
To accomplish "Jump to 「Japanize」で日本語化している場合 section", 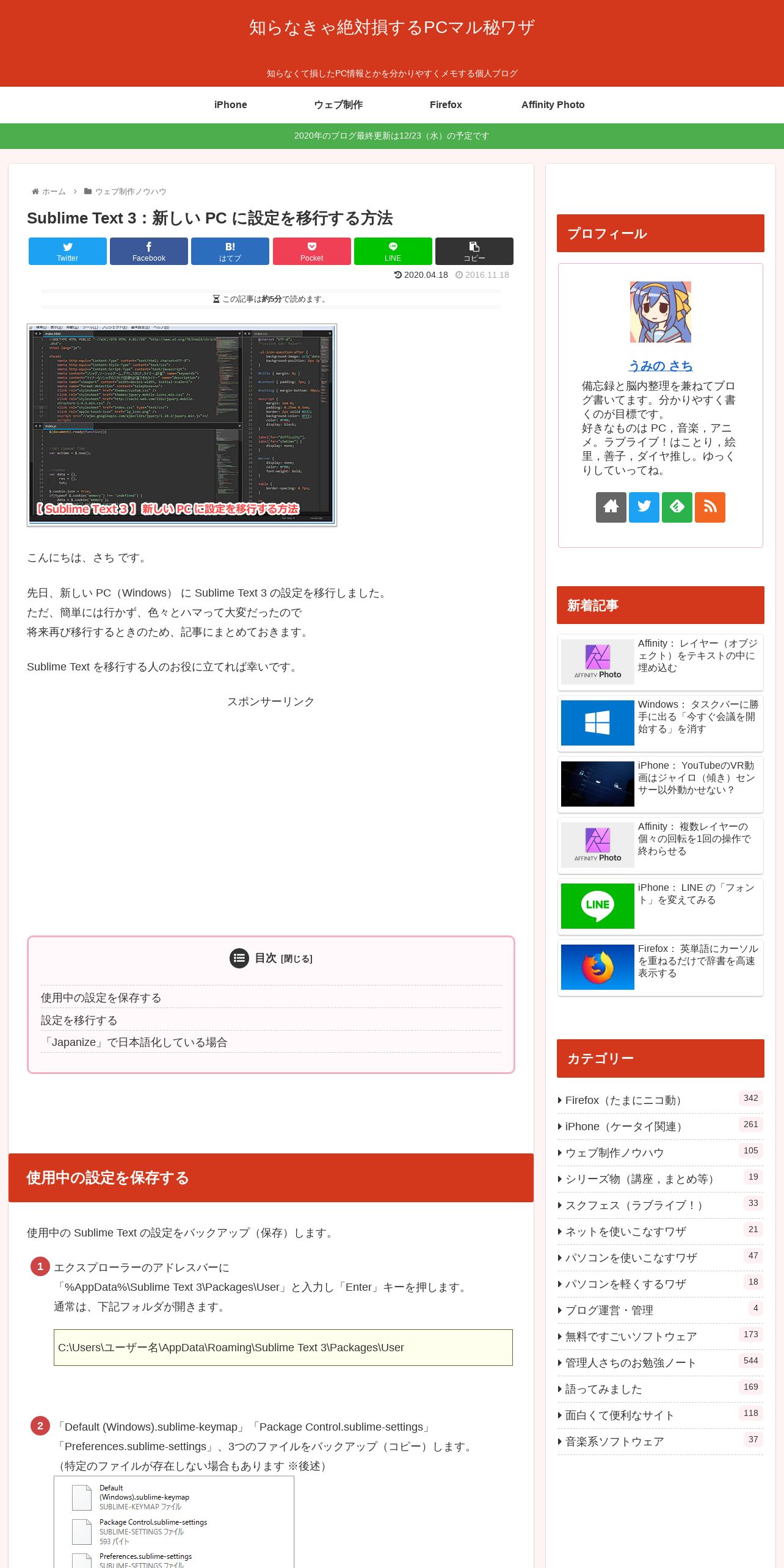I will pos(134,1042).
